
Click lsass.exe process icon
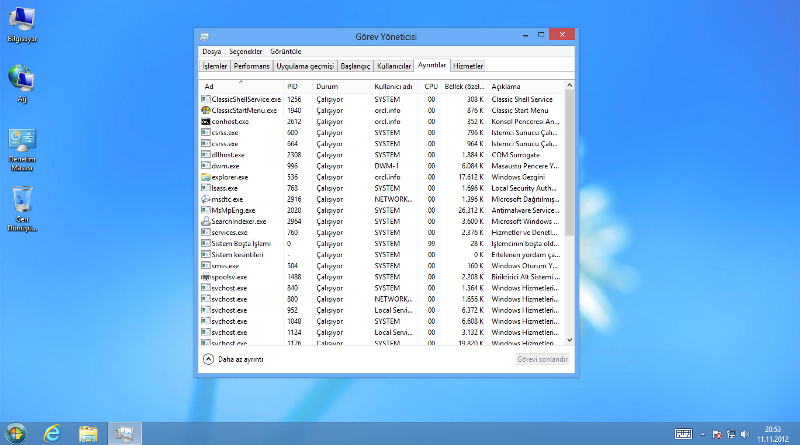pos(206,188)
